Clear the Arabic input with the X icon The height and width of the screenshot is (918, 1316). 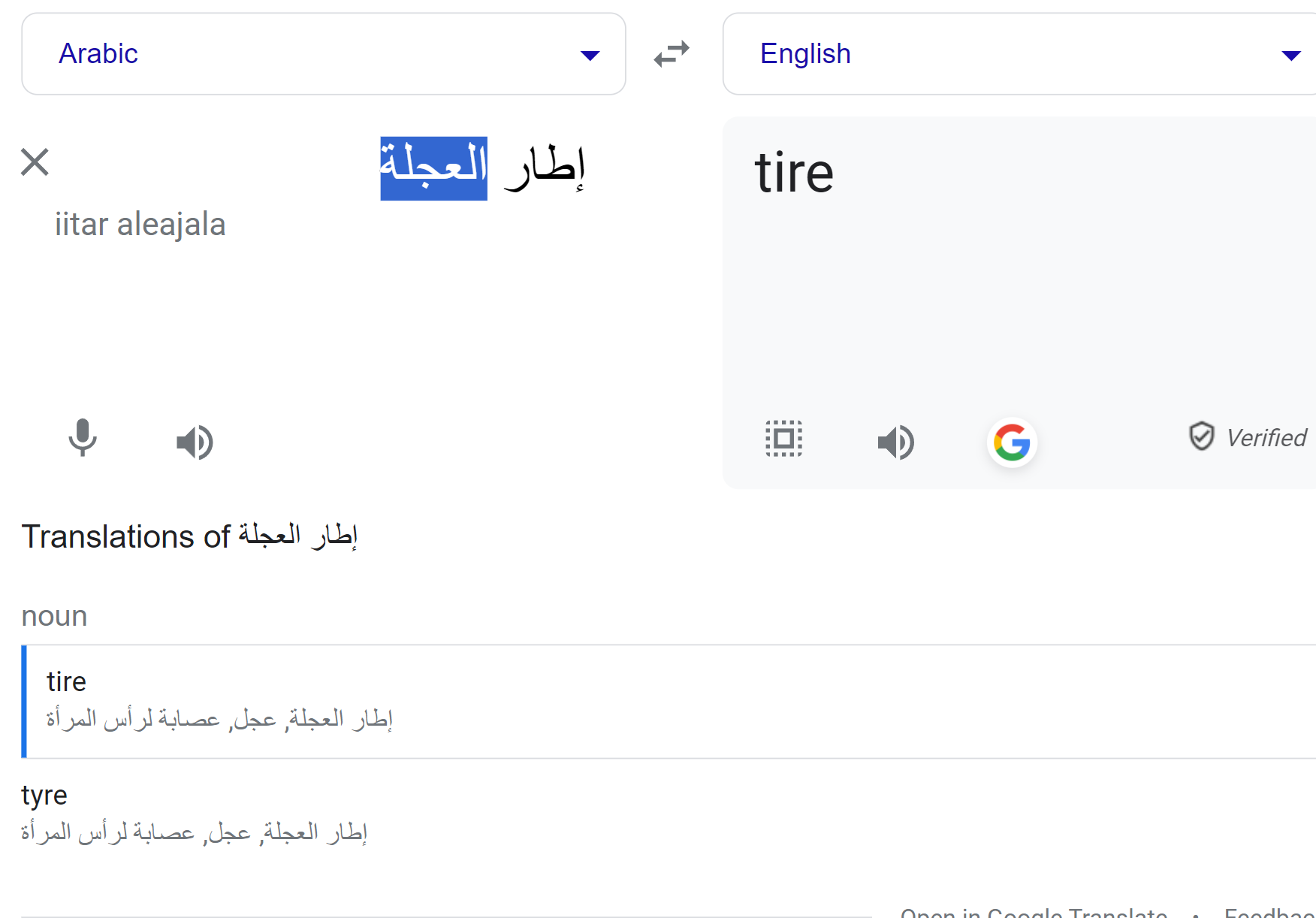tap(34, 162)
